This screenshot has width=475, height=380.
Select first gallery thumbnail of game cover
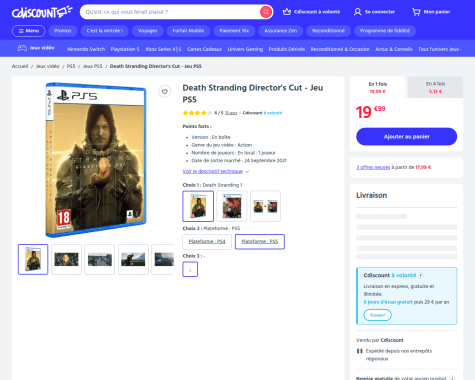pyautogui.click(x=33, y=259)
